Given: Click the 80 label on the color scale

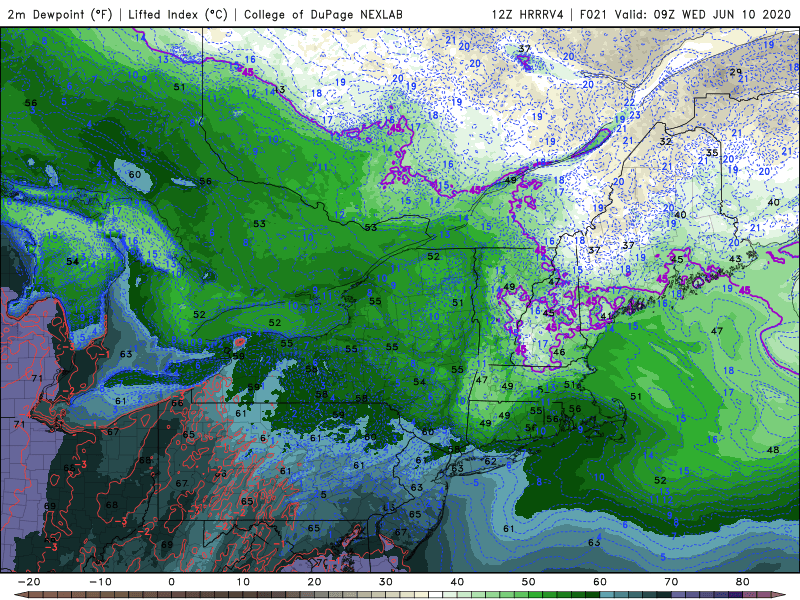Looking at the screenshot, I should (x=743, y=582).
